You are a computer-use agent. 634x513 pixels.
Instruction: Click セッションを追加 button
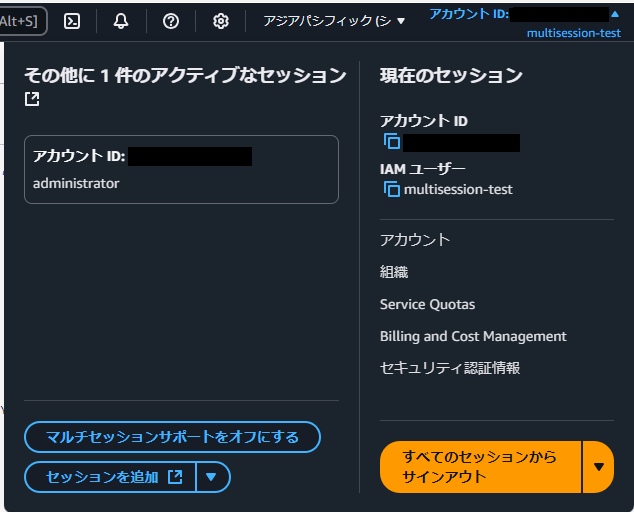pyautogui.click(x=110, y=477)
